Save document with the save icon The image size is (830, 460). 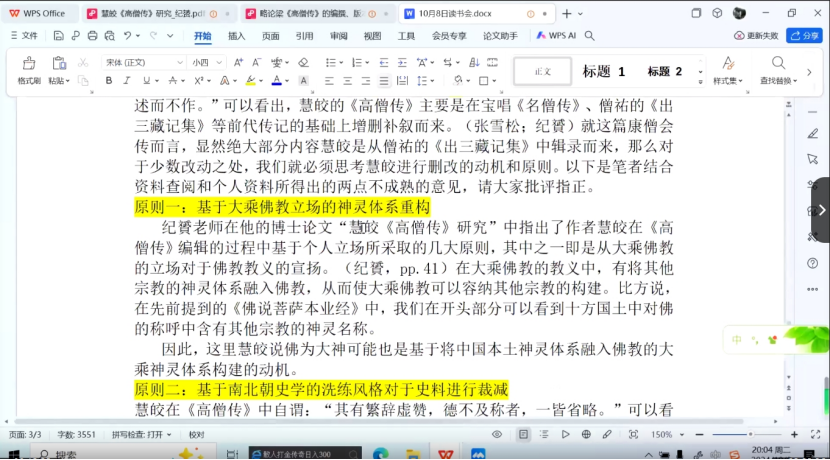(58, 35)
